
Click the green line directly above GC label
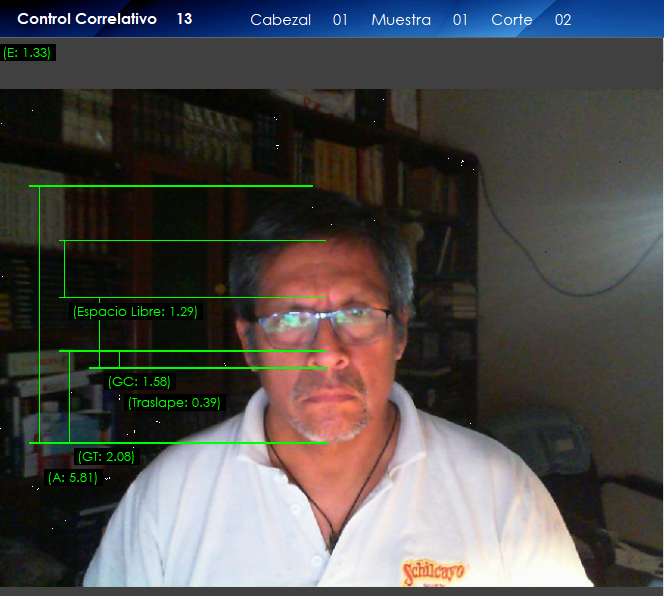pyautogui.click(x=208, y=368)
